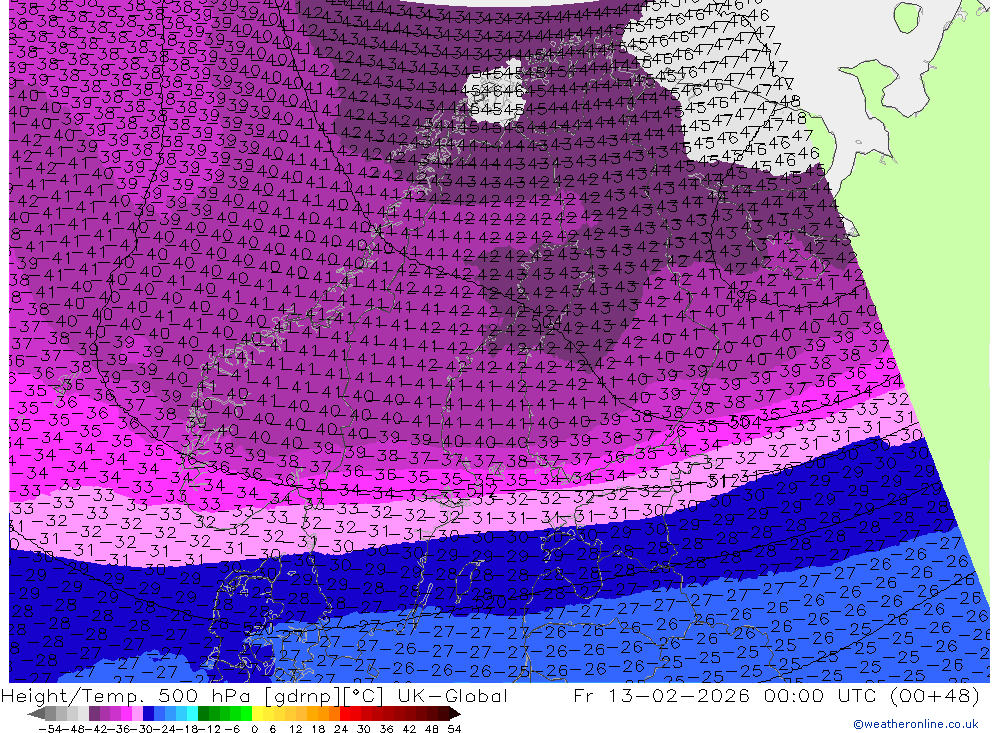1000x733 pixels.
Task: Click the '24' label under the legend
Action: [x=341, y=729]
